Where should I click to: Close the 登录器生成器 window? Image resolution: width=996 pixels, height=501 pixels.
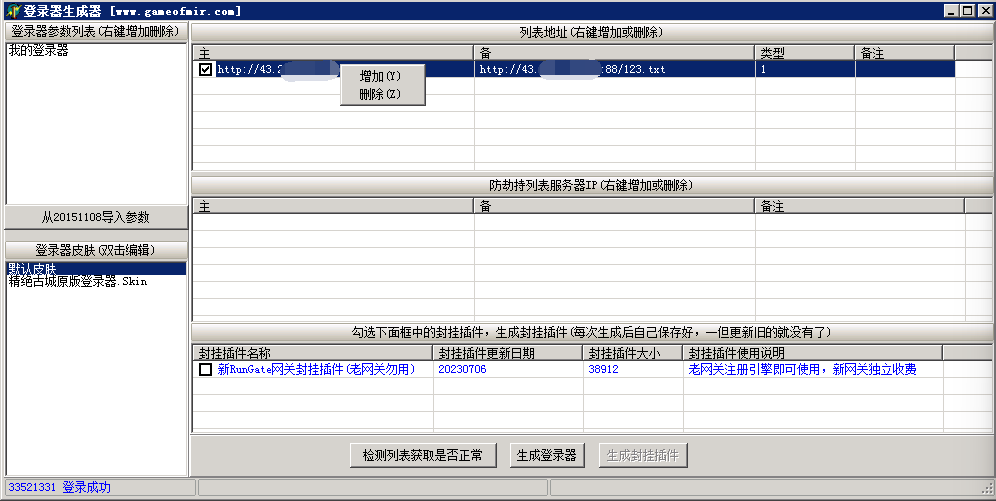coord(984,11)
